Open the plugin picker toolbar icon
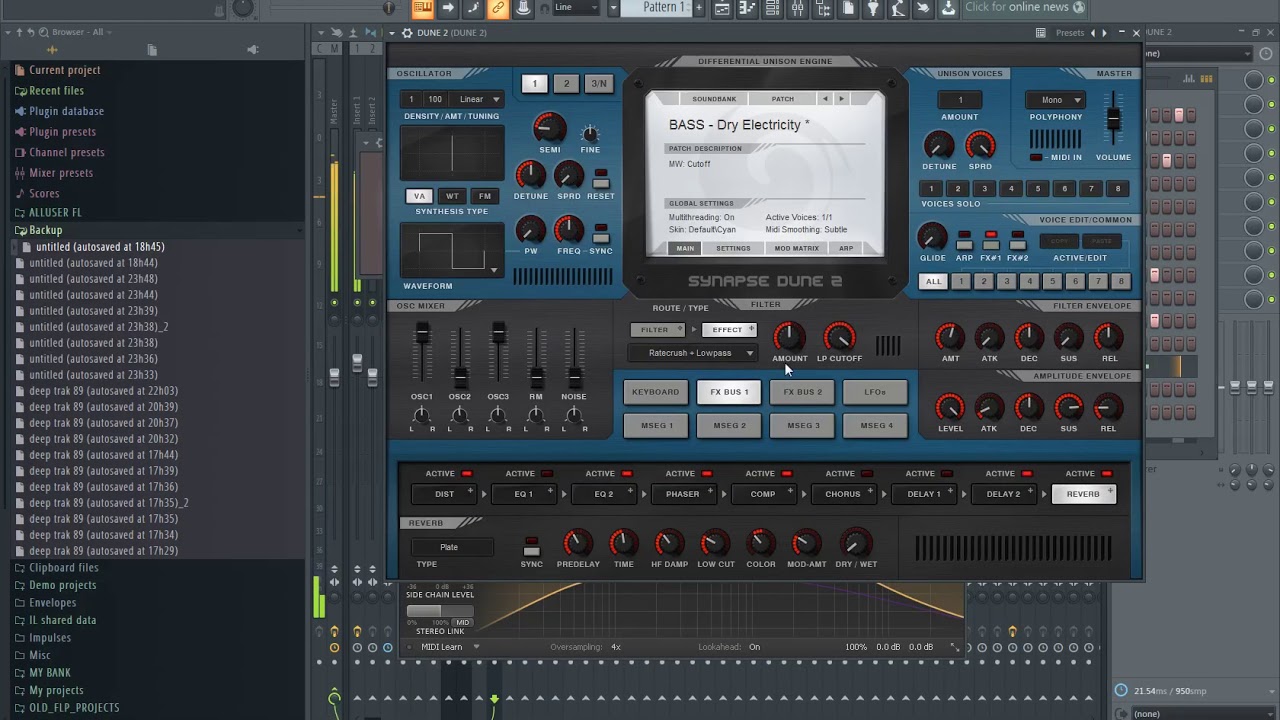 (873, 8)
